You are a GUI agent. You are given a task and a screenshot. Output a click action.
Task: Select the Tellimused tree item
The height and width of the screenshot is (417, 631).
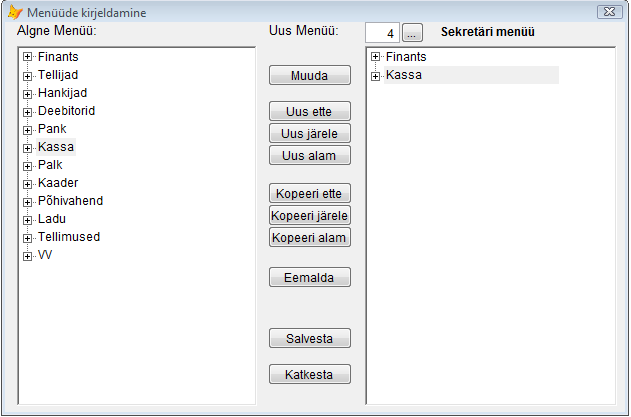click(x=69, y=237)
